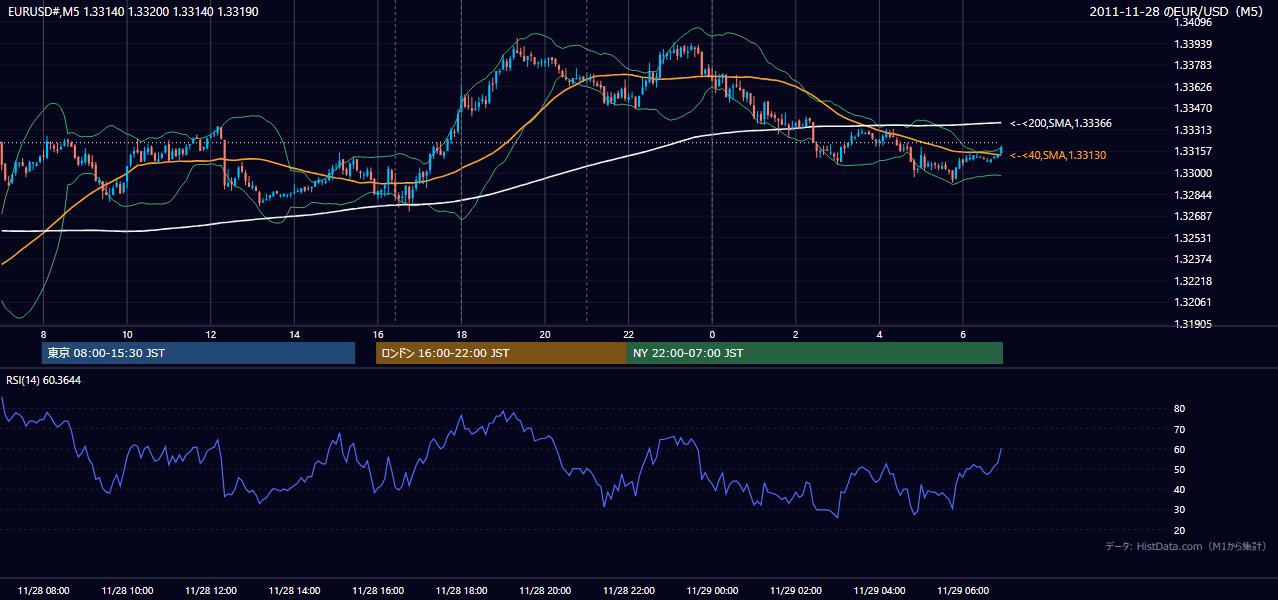This screenshot has height=600, width=1278.
Task: Click hour label 12 under price chart
Action: [210, 334]
